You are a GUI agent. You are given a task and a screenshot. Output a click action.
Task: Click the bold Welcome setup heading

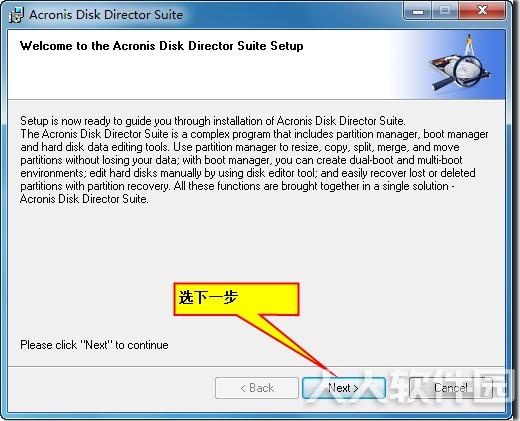(162, 46)
